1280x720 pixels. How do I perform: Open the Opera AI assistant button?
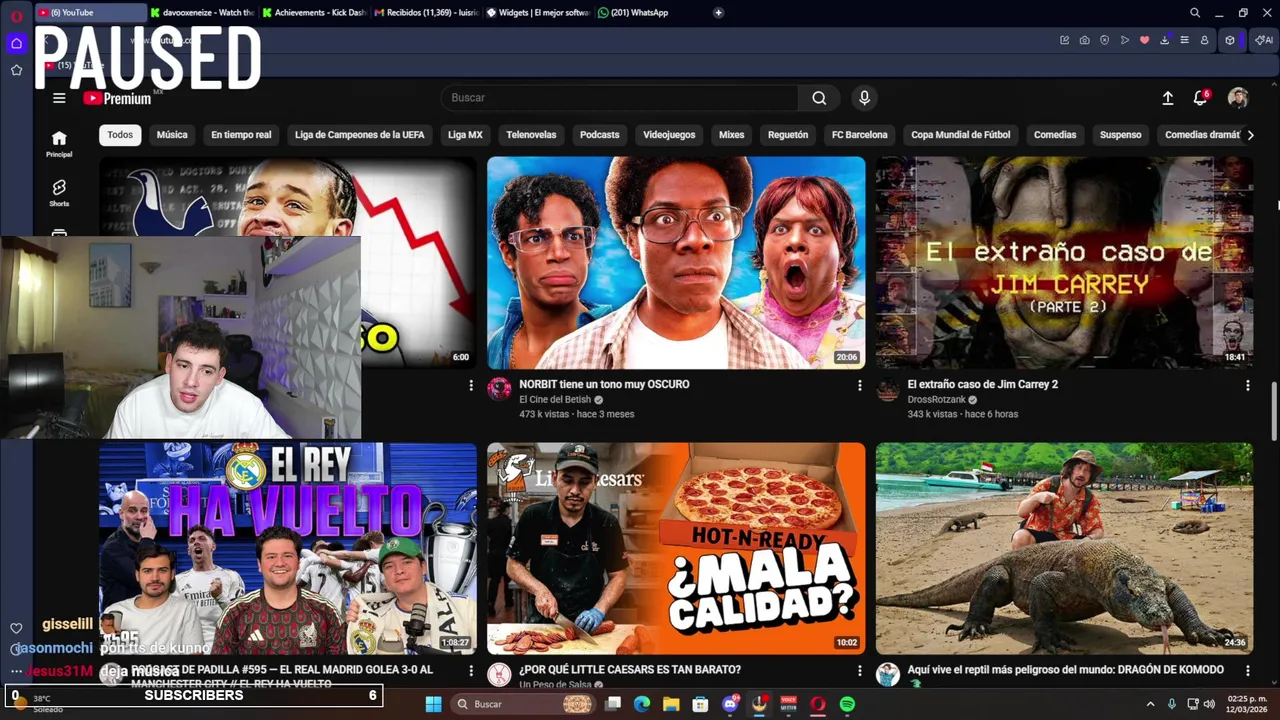point(1264,40)
